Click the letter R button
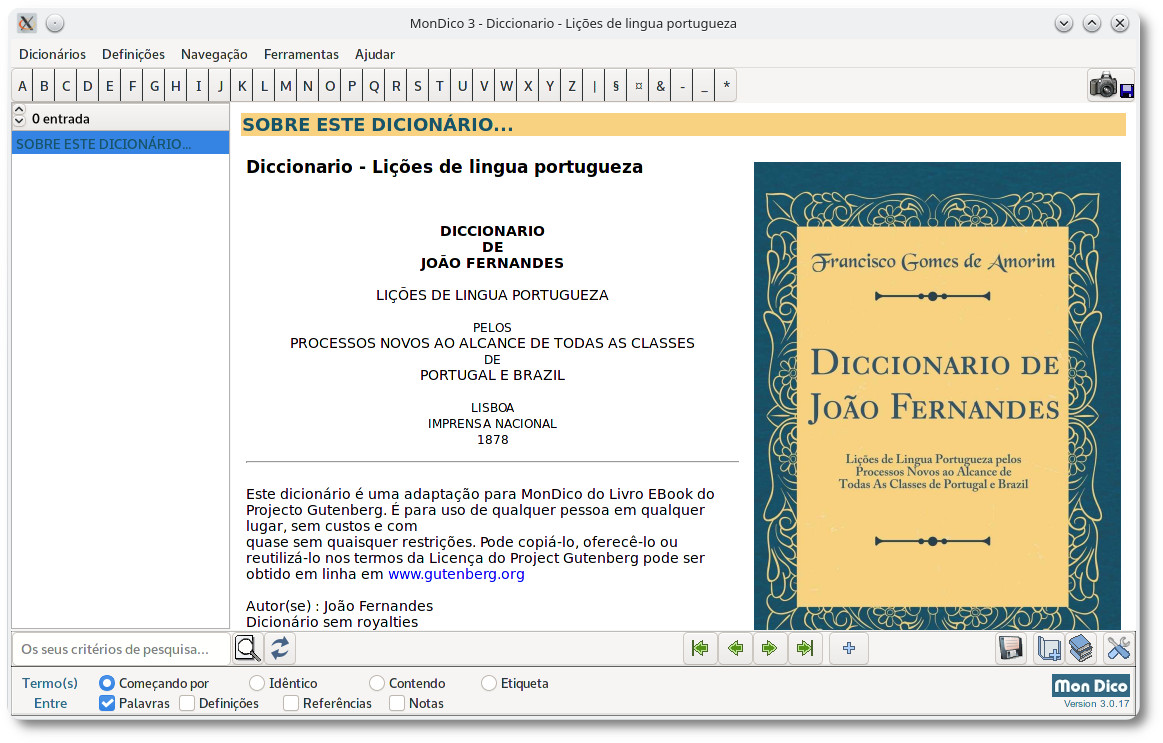The height and width of the screenshot is (743, 1163). click(x=396, y=85)
